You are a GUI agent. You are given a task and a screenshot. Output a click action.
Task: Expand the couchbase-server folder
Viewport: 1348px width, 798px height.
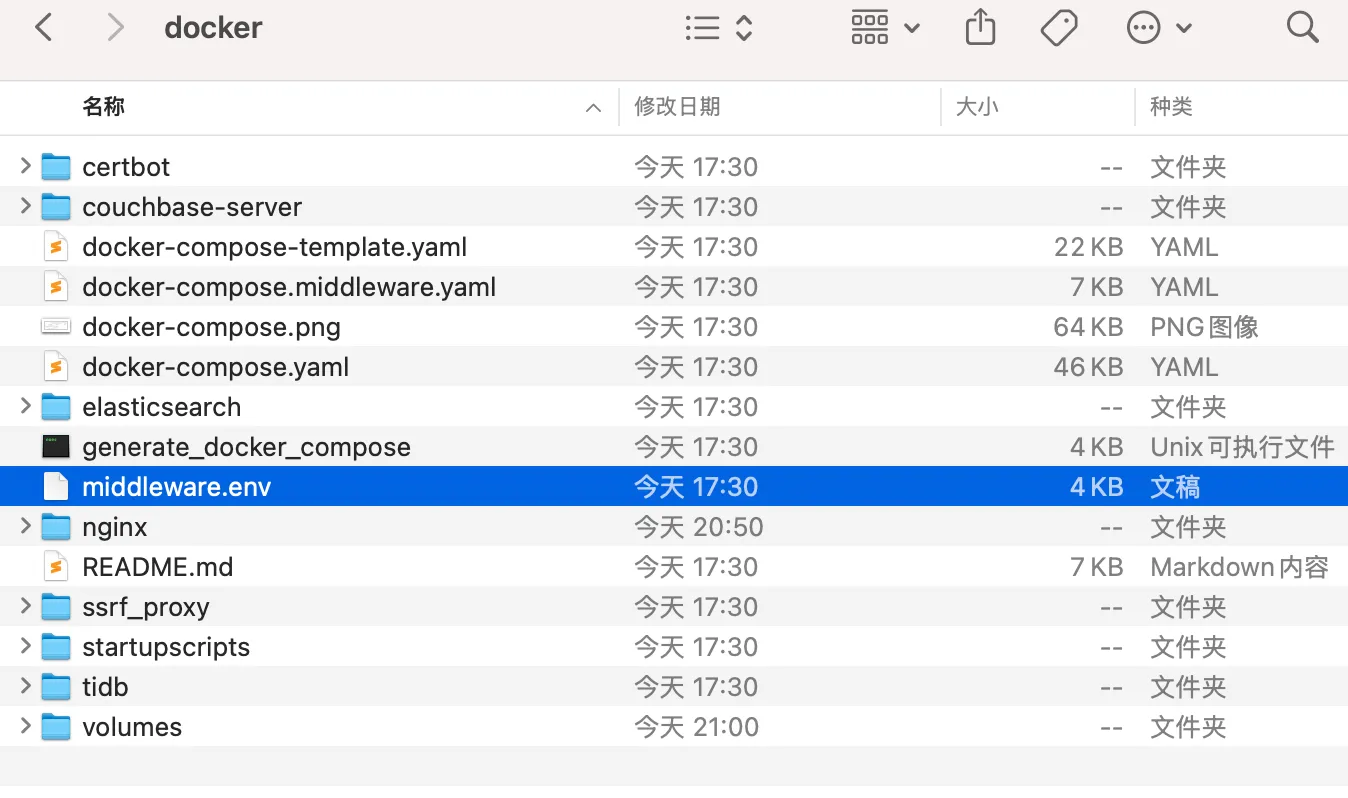tap(25, 206)
